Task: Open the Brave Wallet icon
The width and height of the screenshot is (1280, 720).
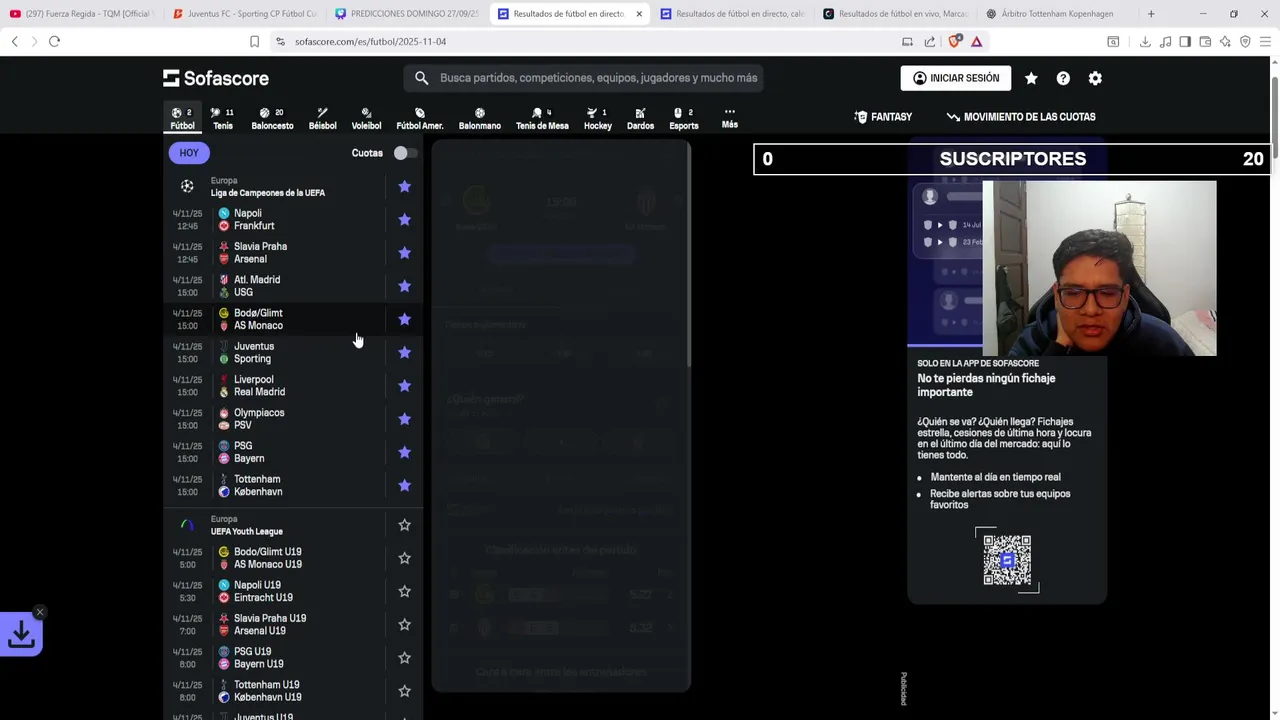Action: click(x=1205, y=41)
